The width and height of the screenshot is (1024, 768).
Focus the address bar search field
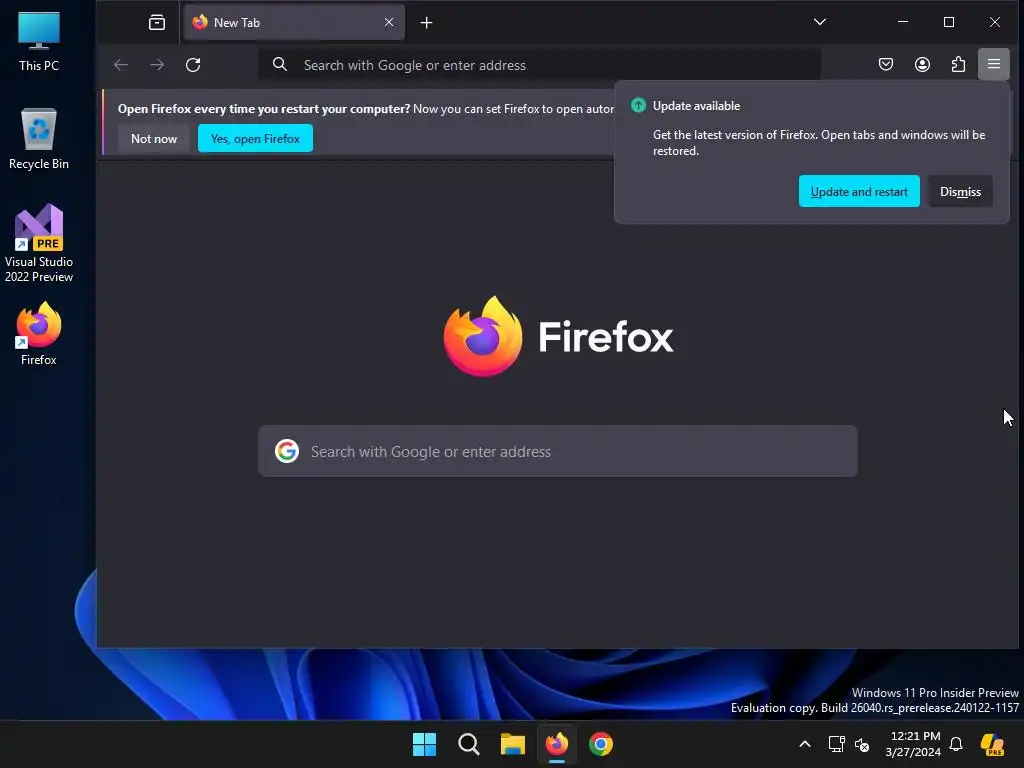(x=539, y=65)
